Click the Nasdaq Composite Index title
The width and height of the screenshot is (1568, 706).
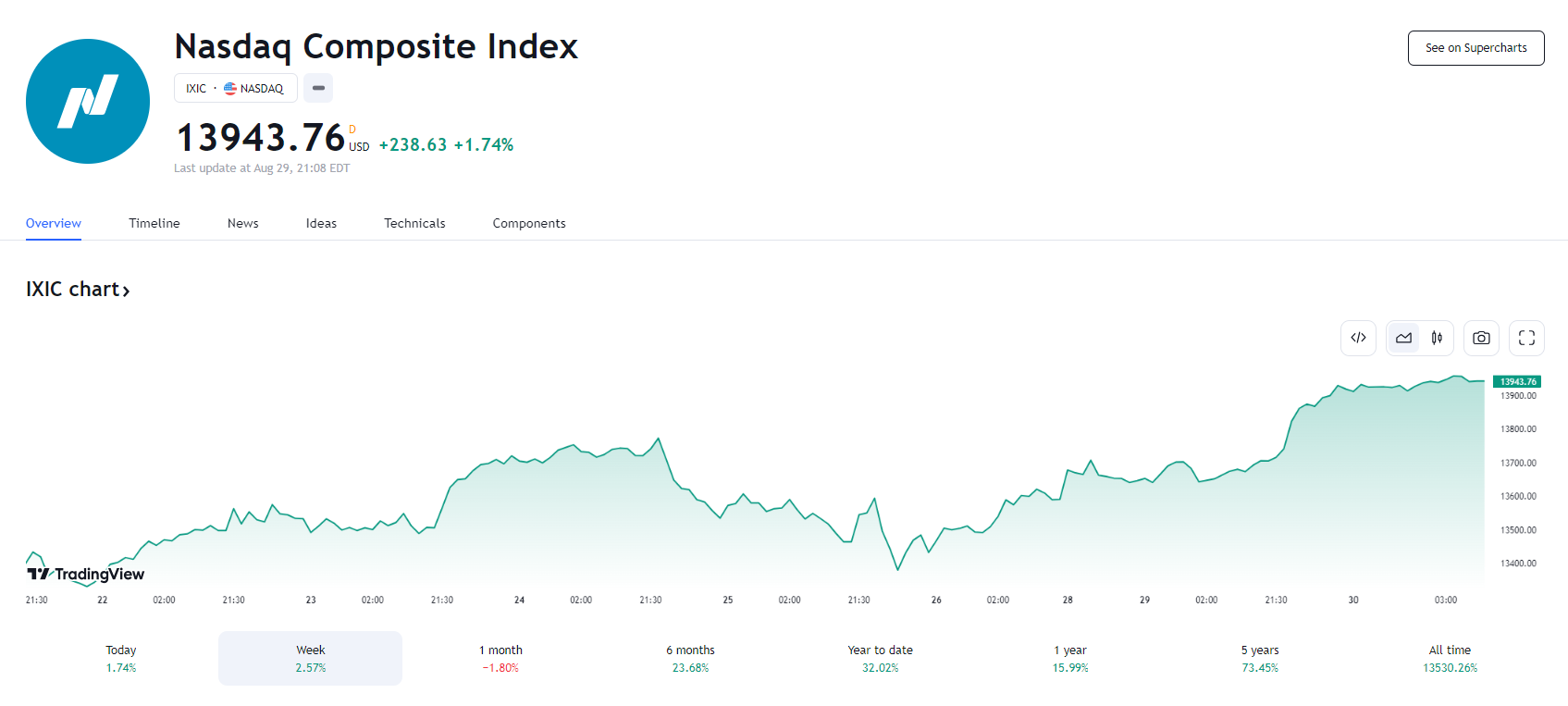point(377,46)
